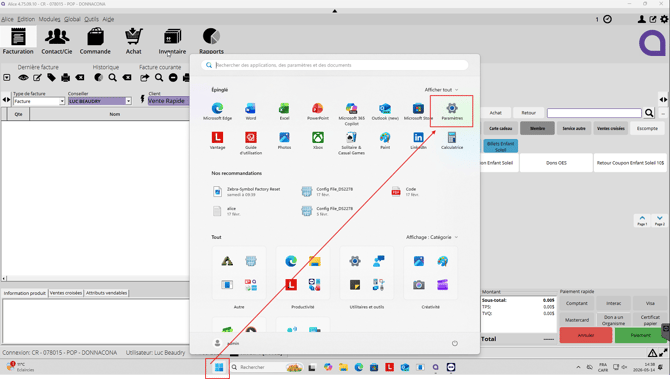This screenshot has width=670, height=379.
Task: Show hidden system tray icons
Action: coord(578,367)
